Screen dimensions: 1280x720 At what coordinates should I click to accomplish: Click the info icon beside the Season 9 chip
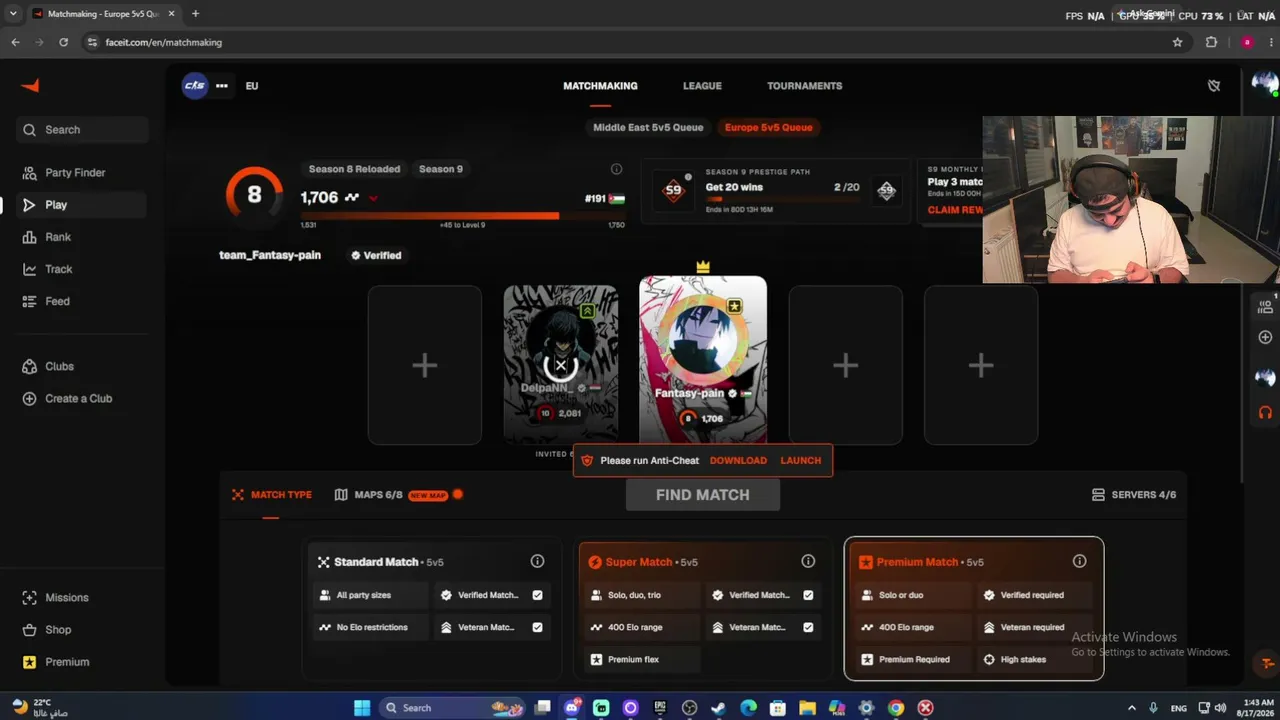616,169
